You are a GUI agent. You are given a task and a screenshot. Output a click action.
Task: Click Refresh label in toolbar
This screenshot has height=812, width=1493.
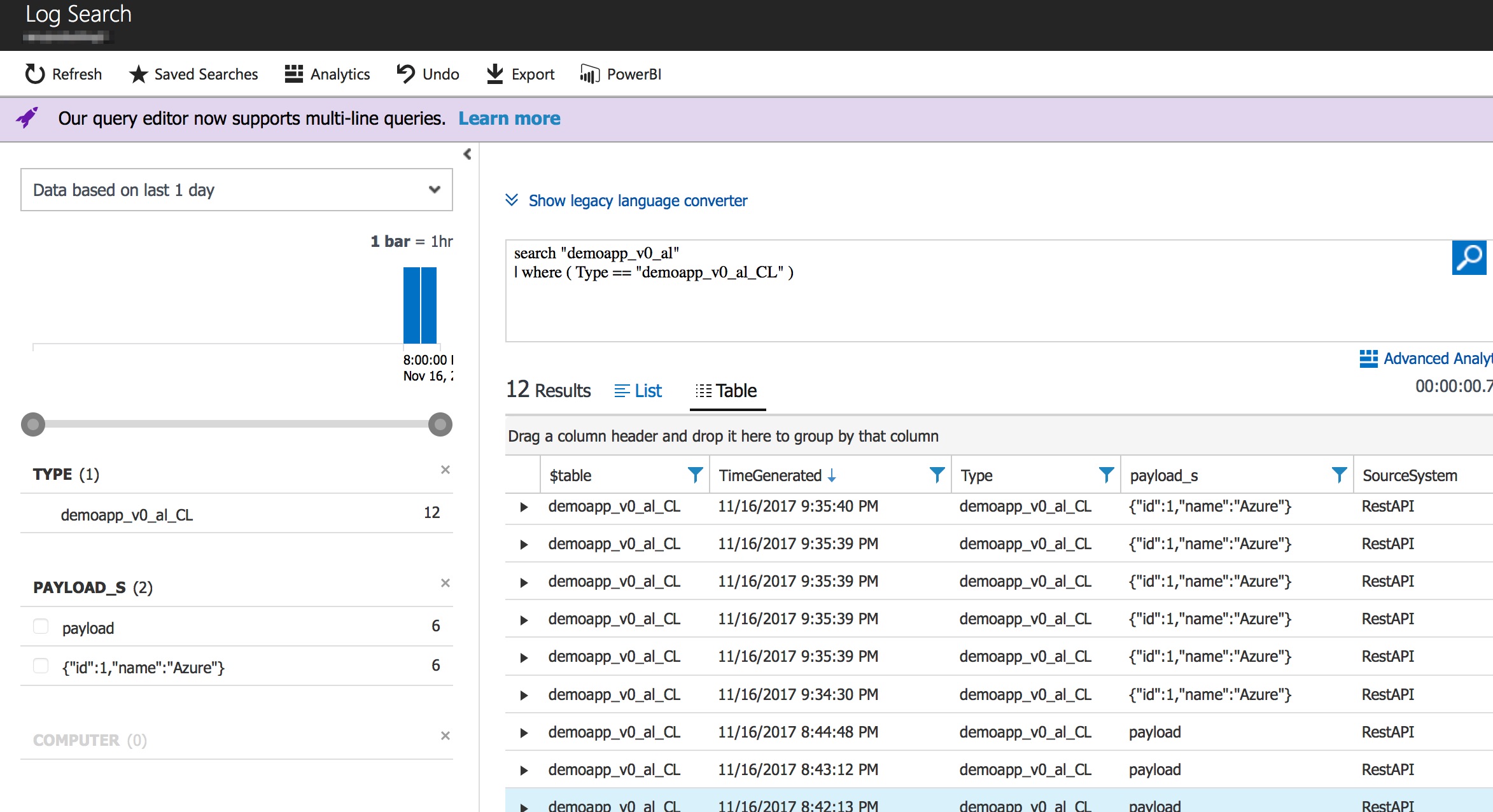(x=76, y=74)
